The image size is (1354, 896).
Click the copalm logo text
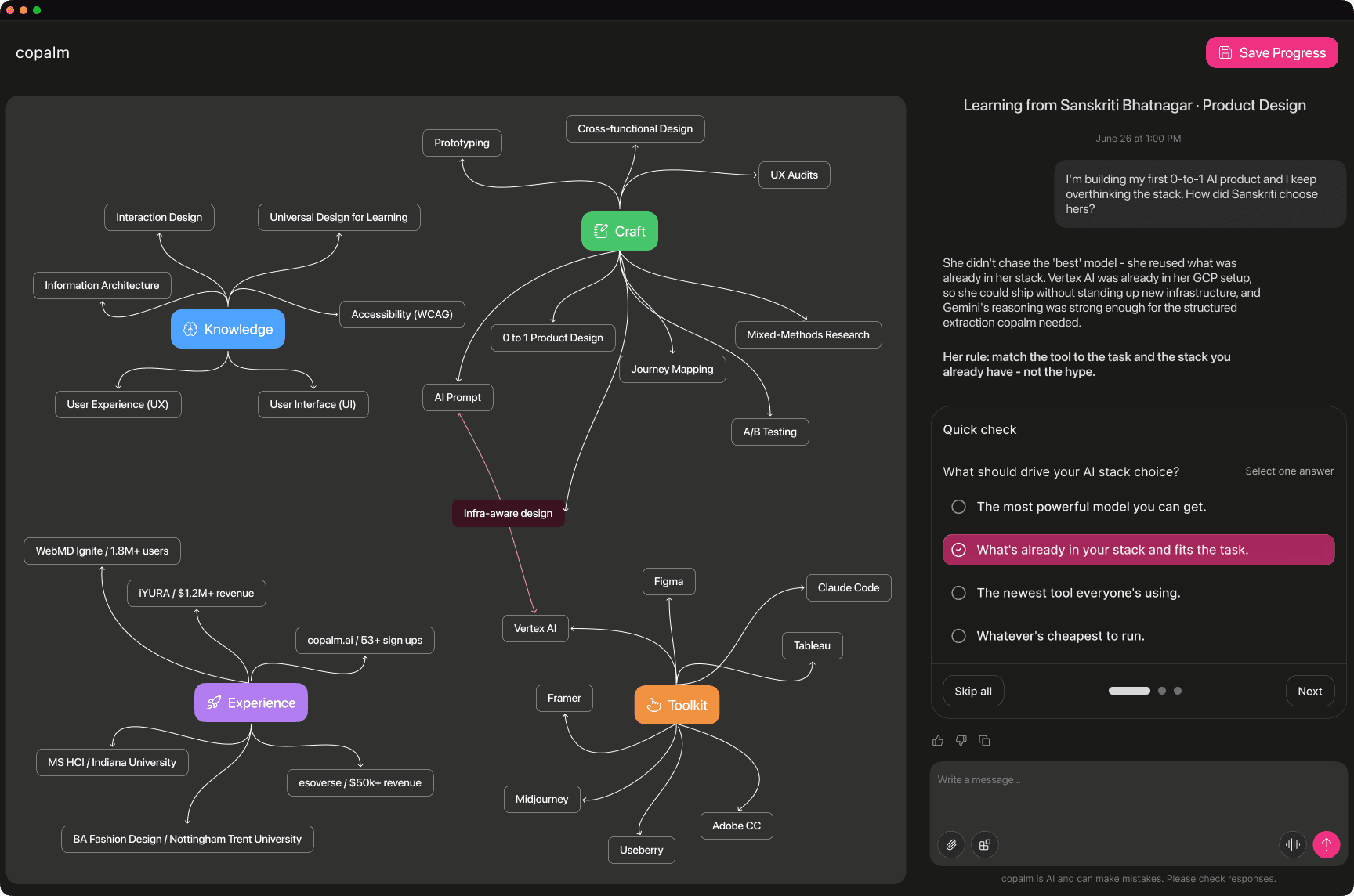tap(42, 52)
